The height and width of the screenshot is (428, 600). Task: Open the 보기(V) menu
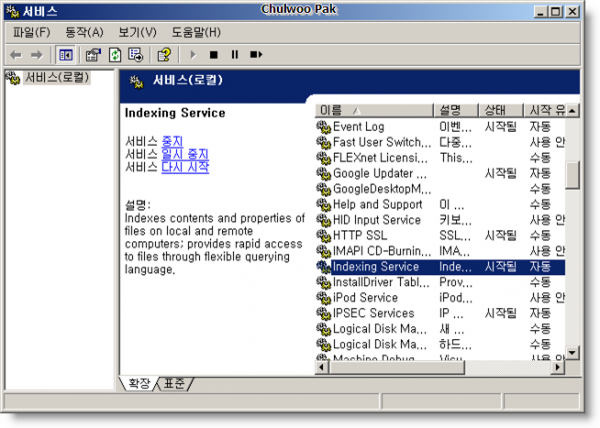137,32
